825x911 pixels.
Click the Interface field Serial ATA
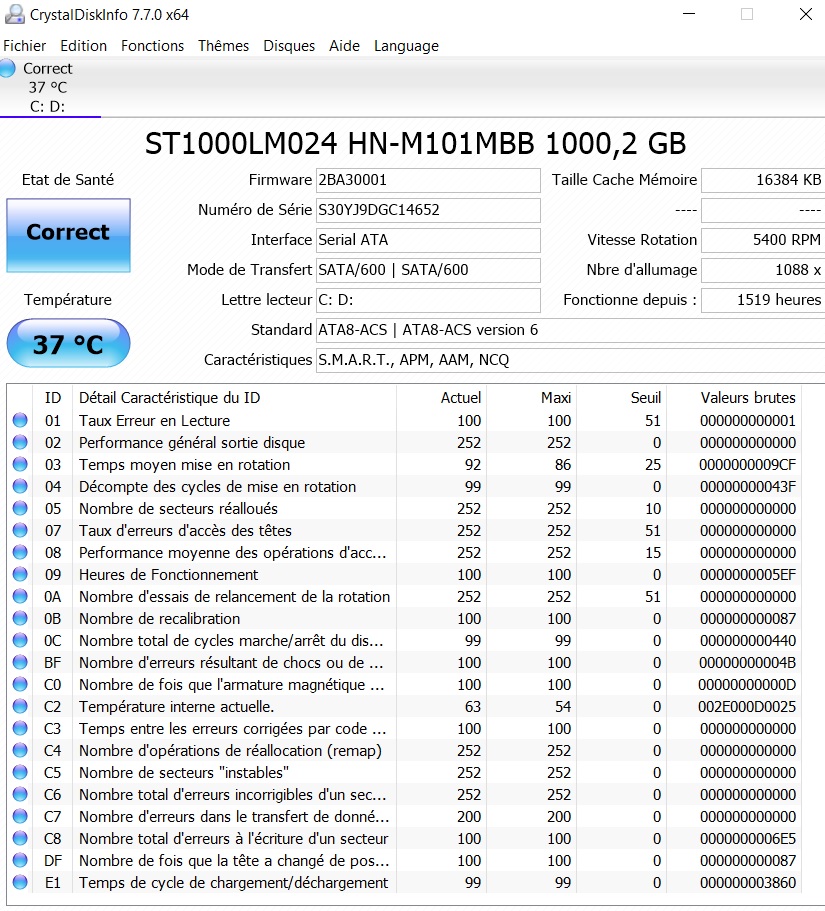tap(428, 240)
